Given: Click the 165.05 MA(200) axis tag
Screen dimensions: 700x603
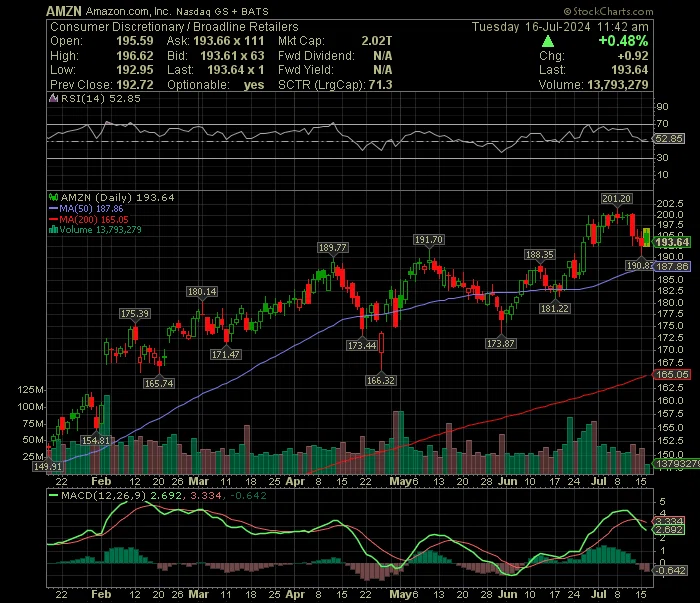Looking at the screenshot, I should 672,374.
